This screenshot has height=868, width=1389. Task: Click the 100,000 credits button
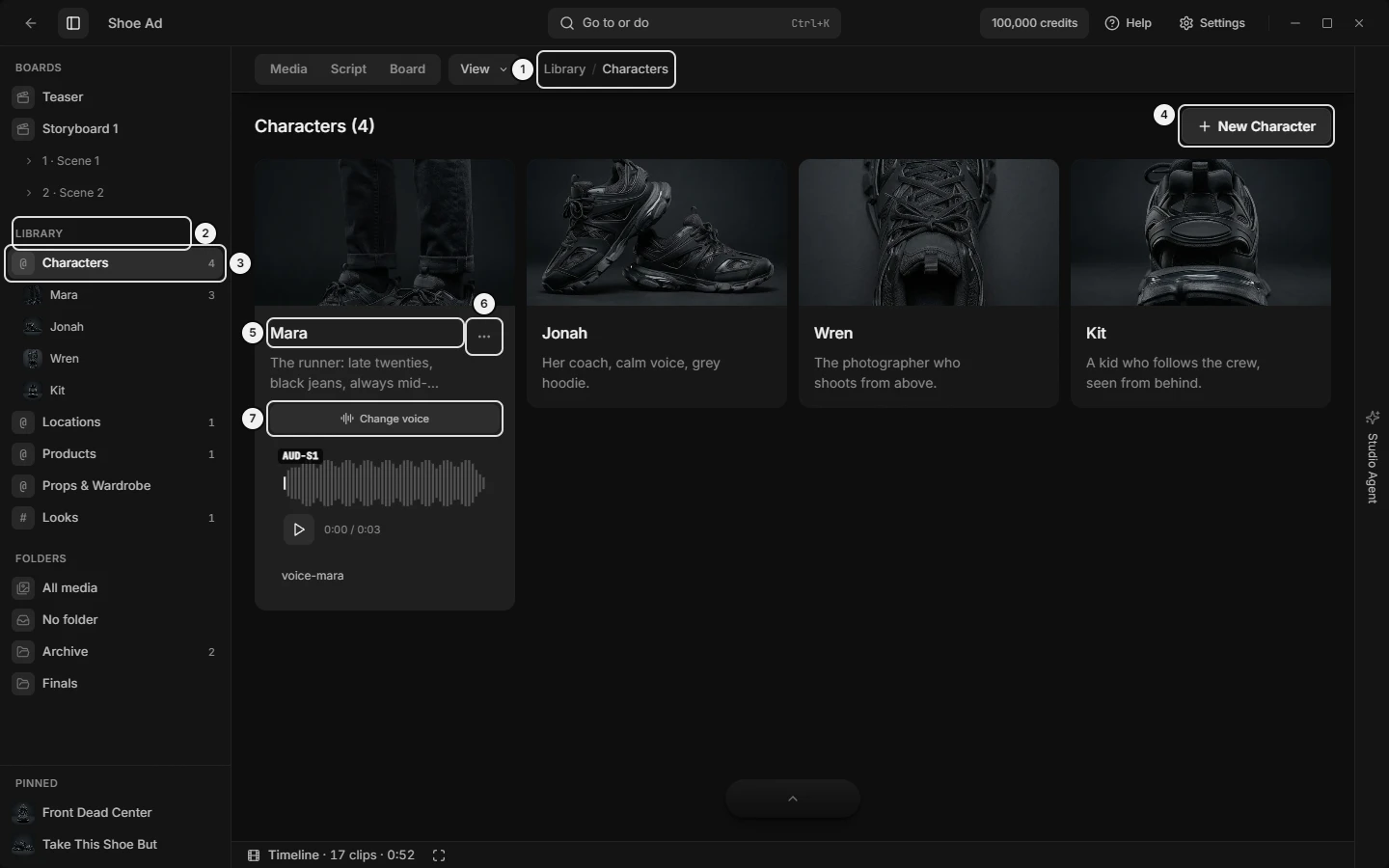(1034, 23)
